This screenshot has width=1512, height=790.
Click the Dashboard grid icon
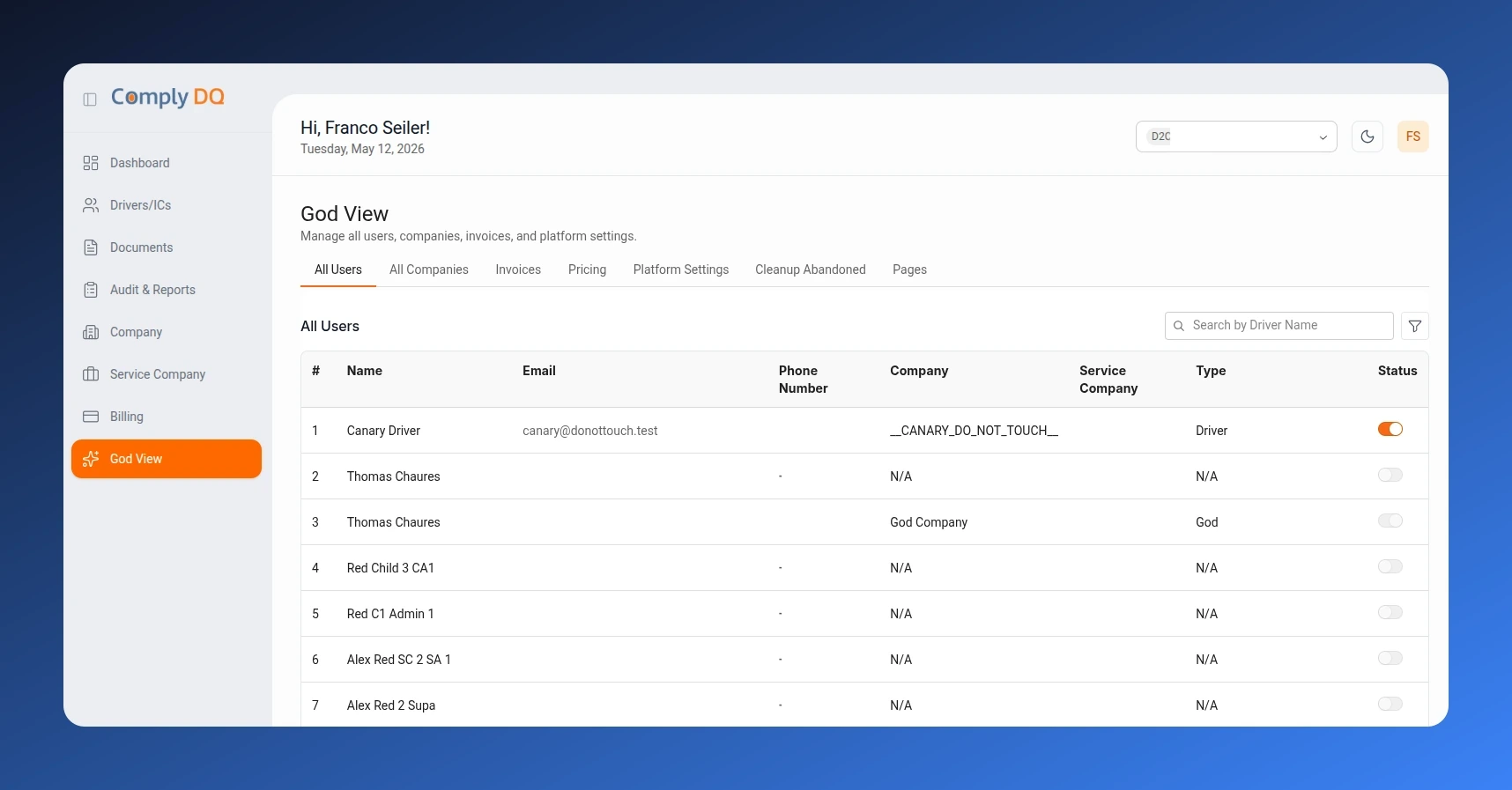pyautogui.click(x=91, y=163)
